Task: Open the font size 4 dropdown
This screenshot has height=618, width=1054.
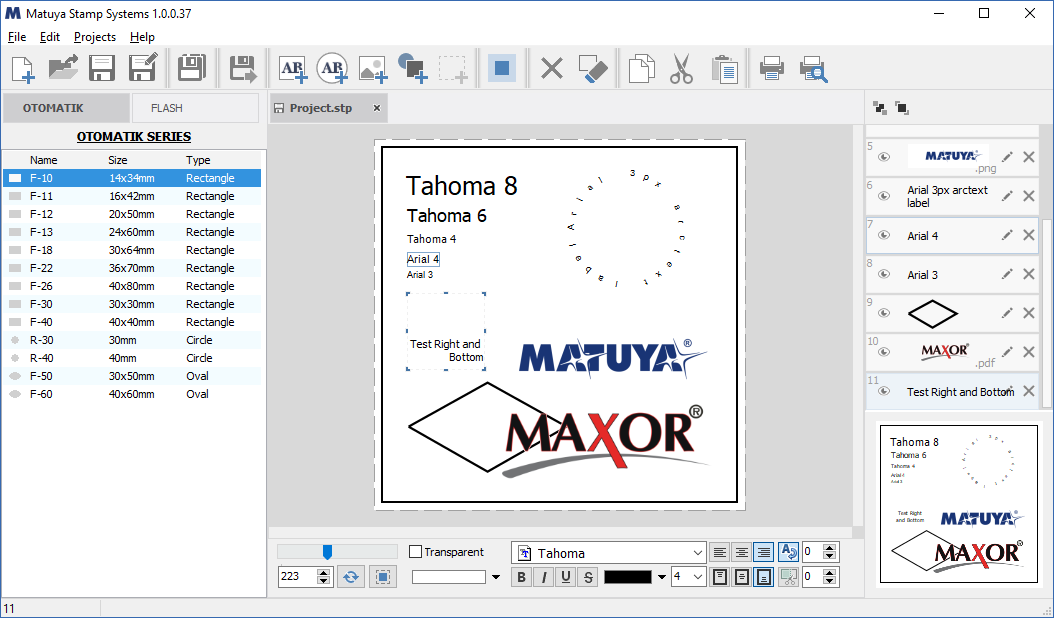Action: click(698, 576)
